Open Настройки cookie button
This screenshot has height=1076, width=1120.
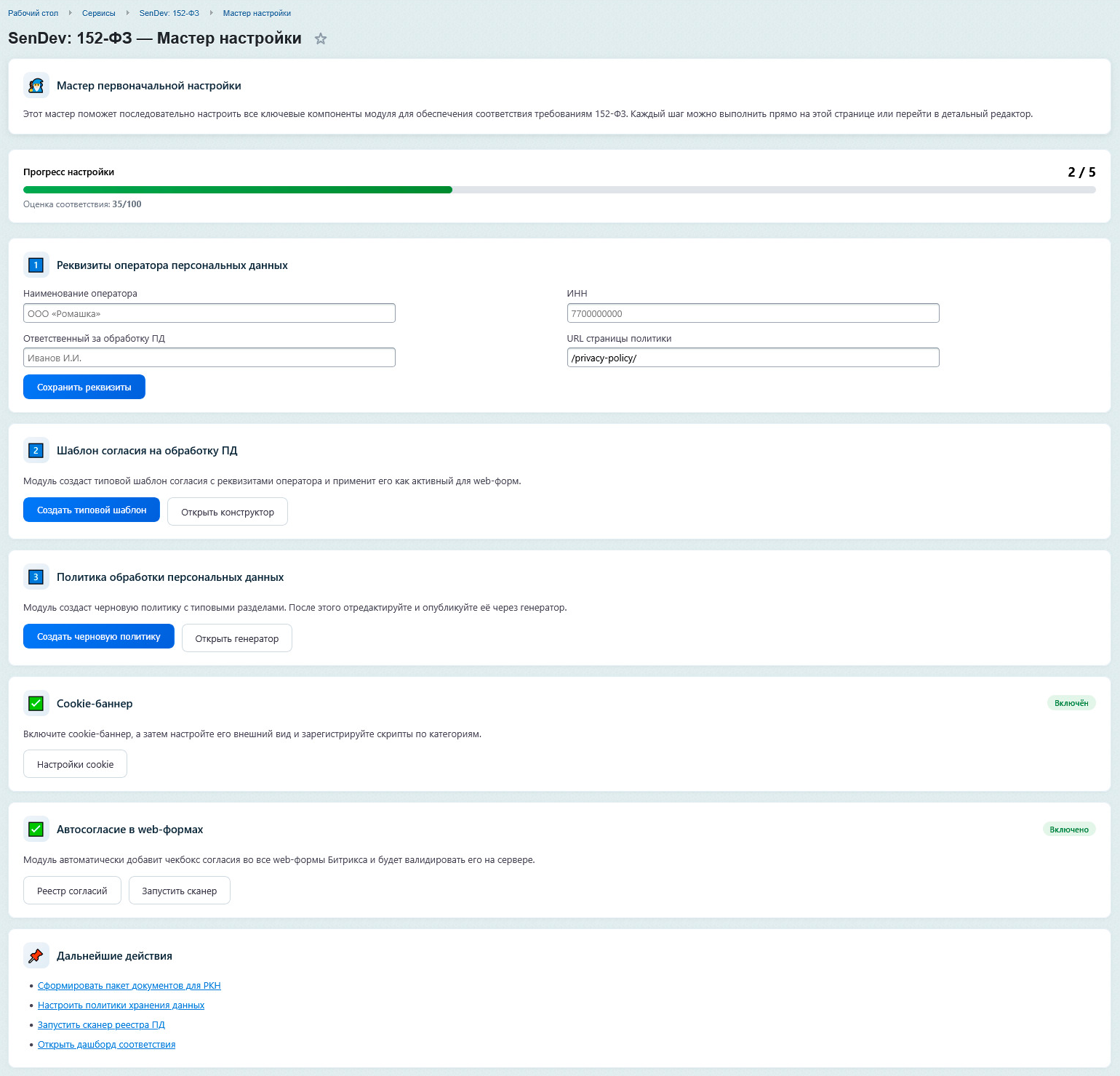75,764
